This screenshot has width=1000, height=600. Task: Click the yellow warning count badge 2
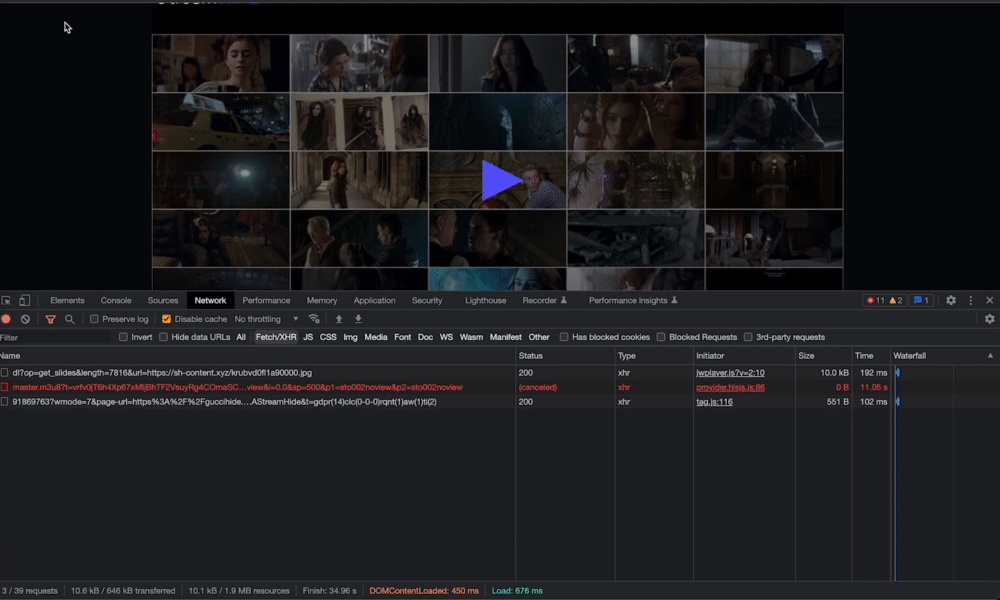[x=895, y=300]
